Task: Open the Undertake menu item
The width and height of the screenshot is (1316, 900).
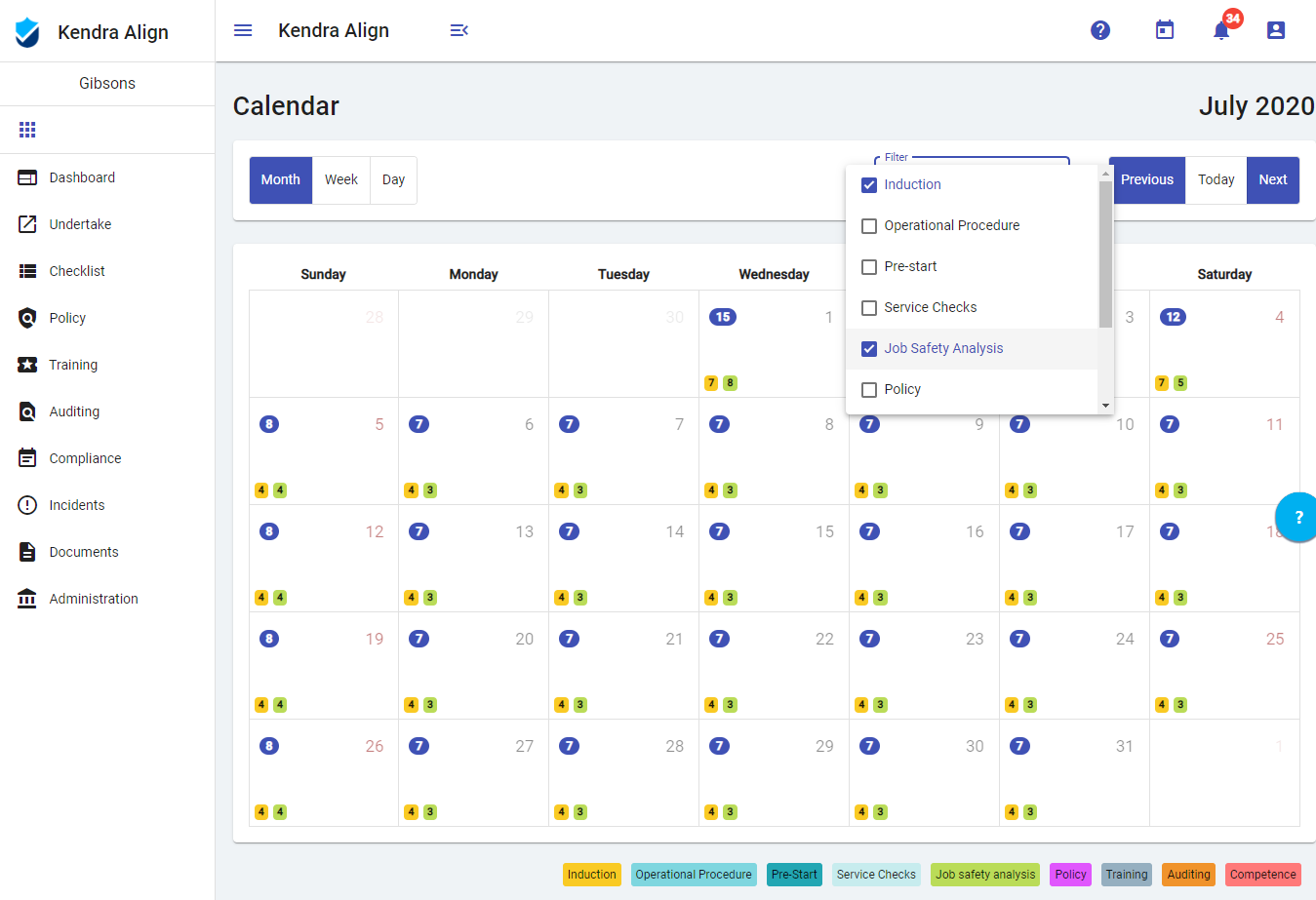Action: [x=107, y=224]
